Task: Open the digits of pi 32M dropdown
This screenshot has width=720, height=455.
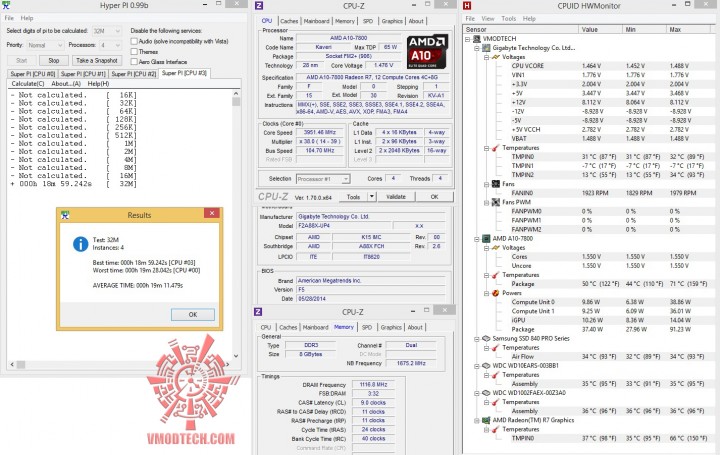Action: click(107, 31)
